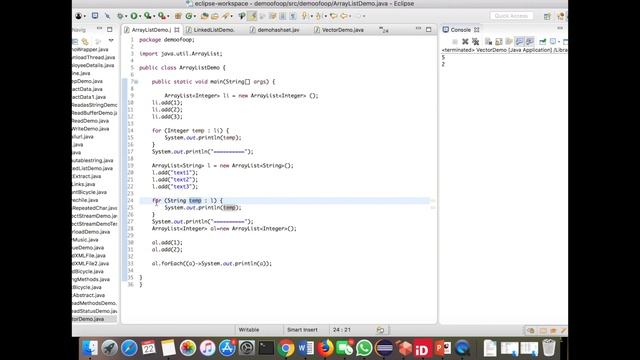Click inside the Quick Access search field
The image size is (640, 360).
tap(511, 16)
